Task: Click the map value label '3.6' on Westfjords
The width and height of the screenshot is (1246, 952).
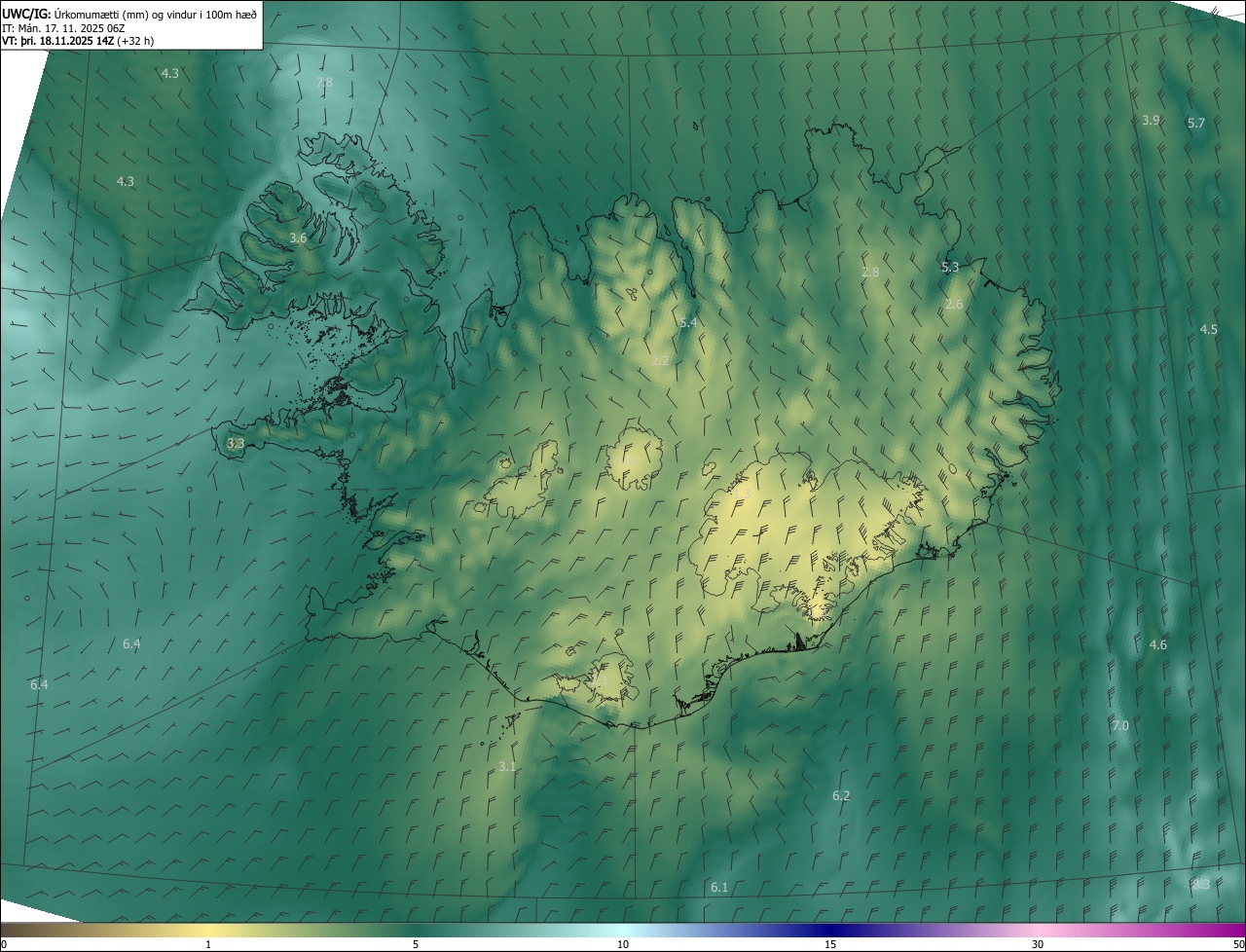Action: pyautogui.click(x=298, y=238)
